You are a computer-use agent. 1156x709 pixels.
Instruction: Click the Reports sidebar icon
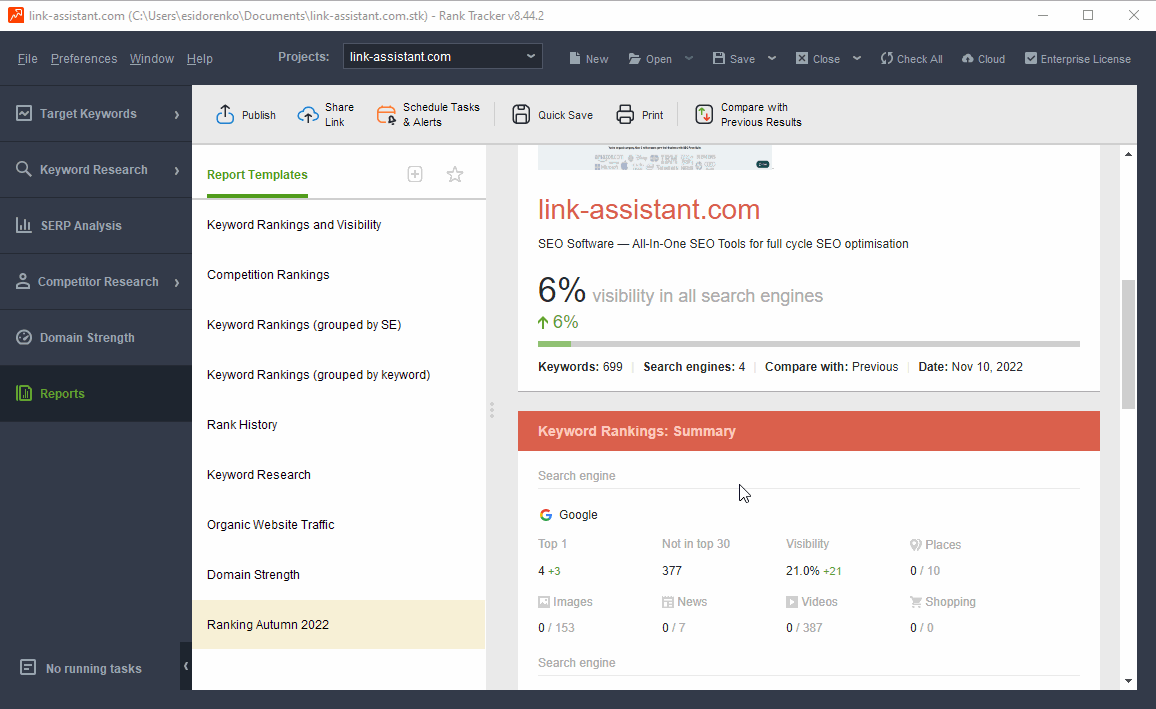24,393
